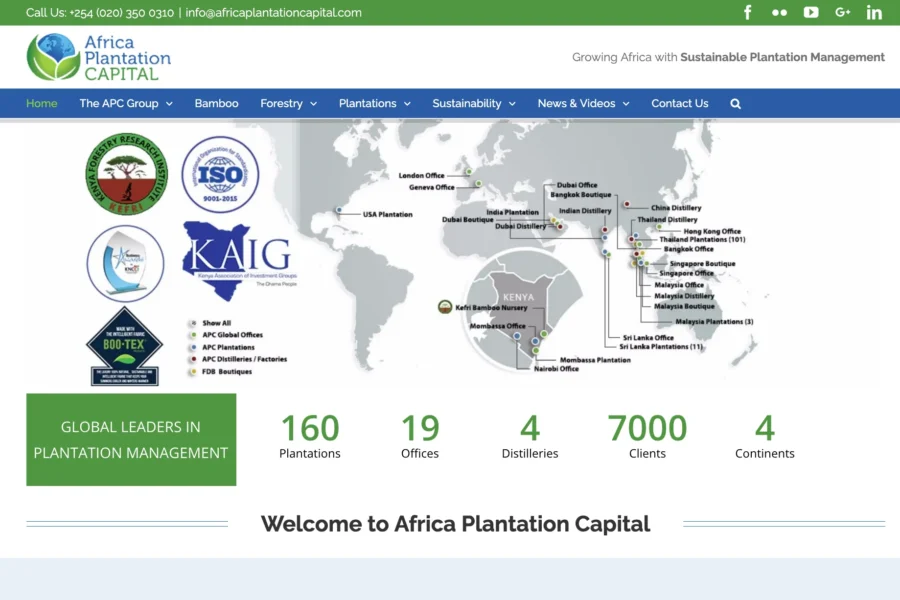Open the YouTube social icon
Viewport: 900px width, 600px height.
pyautogui.click(x=810, y=12)
